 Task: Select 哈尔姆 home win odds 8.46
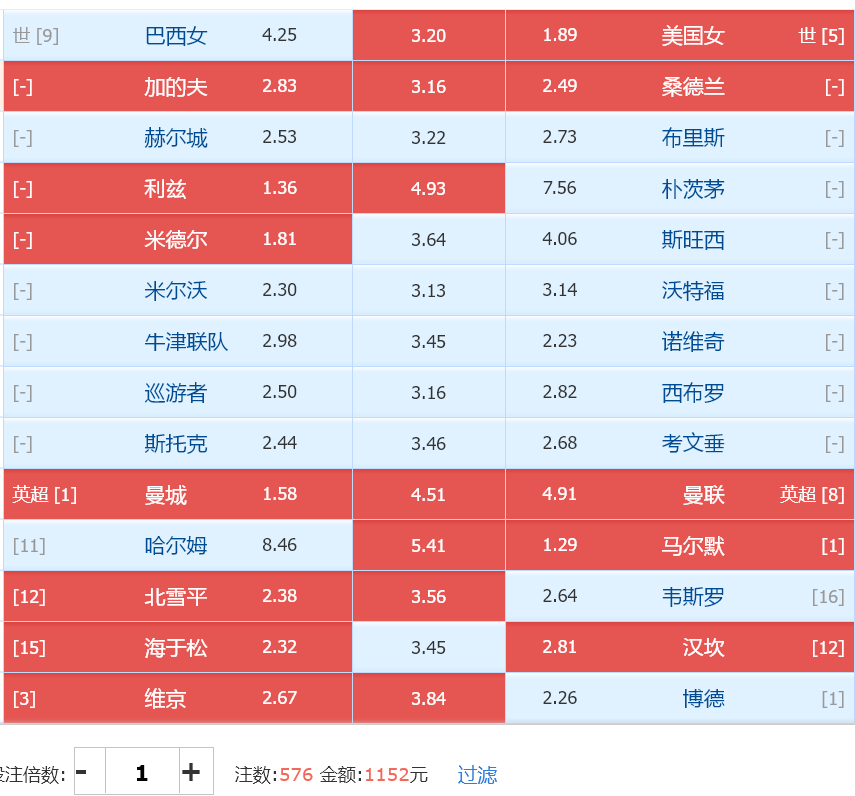click(x=178, y=545)
